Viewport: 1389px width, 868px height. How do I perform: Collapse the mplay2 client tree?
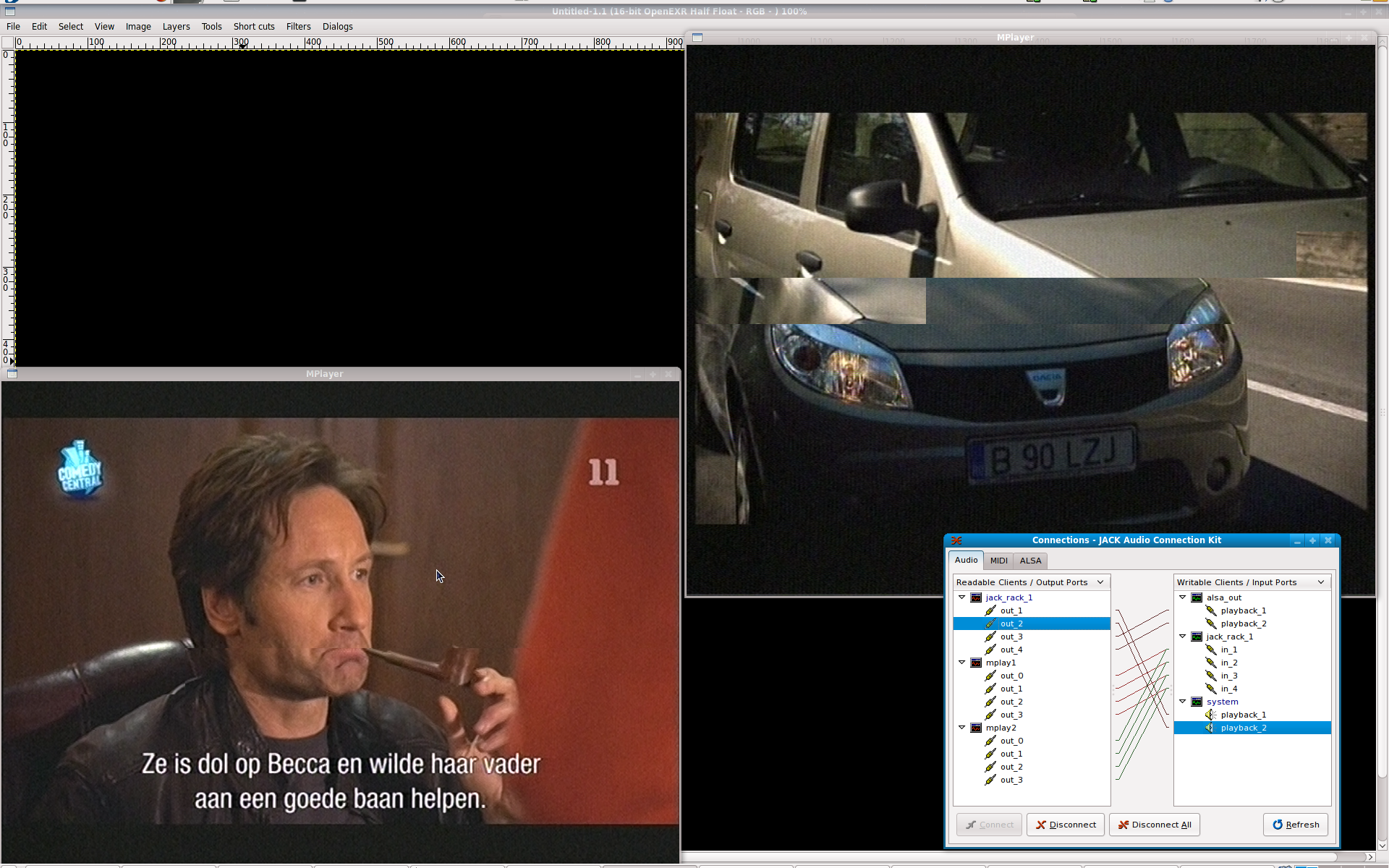[x=962, y=728]
